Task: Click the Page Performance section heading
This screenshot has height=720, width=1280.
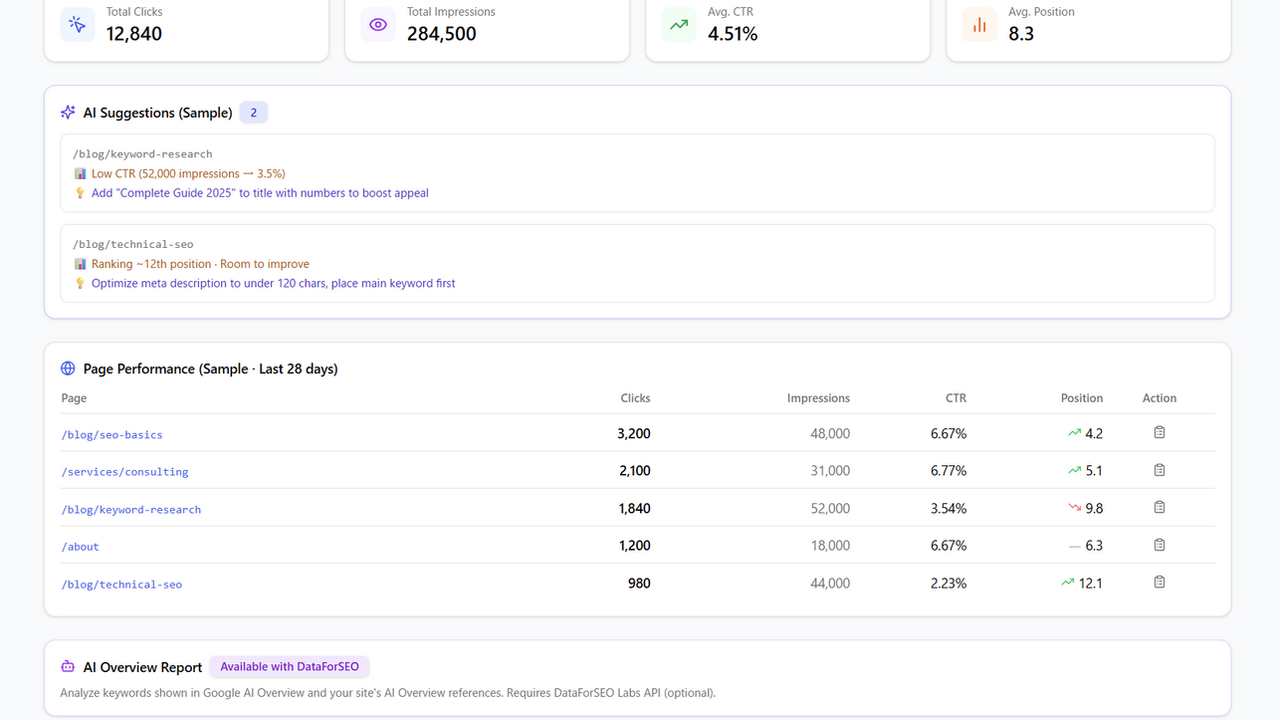Action: coord(210,369)
